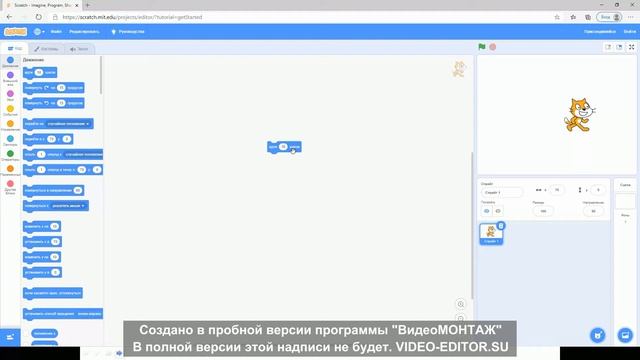Click the turn clockwise degrees block
This screenshot has width=640, height=360.
(53, 88)
